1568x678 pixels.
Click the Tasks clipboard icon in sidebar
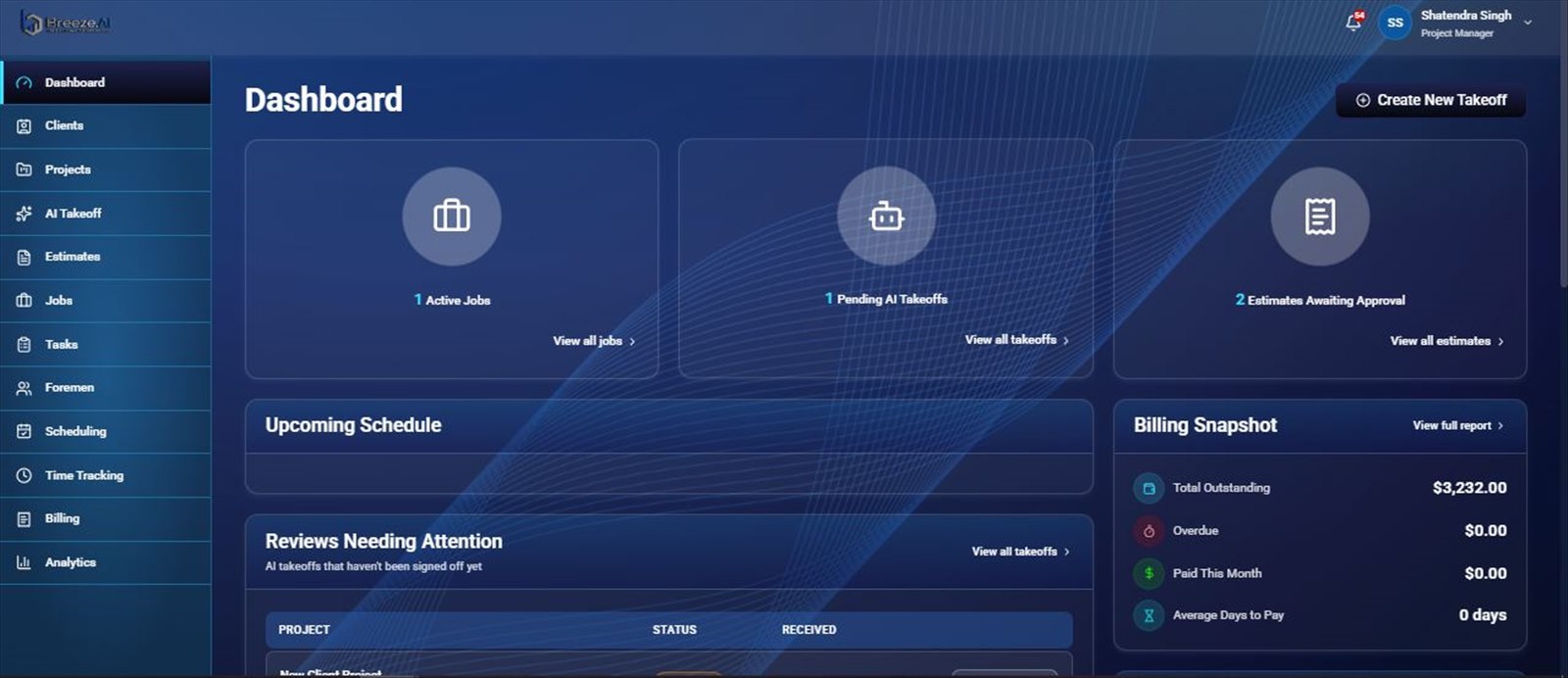(x=24, y=345)
